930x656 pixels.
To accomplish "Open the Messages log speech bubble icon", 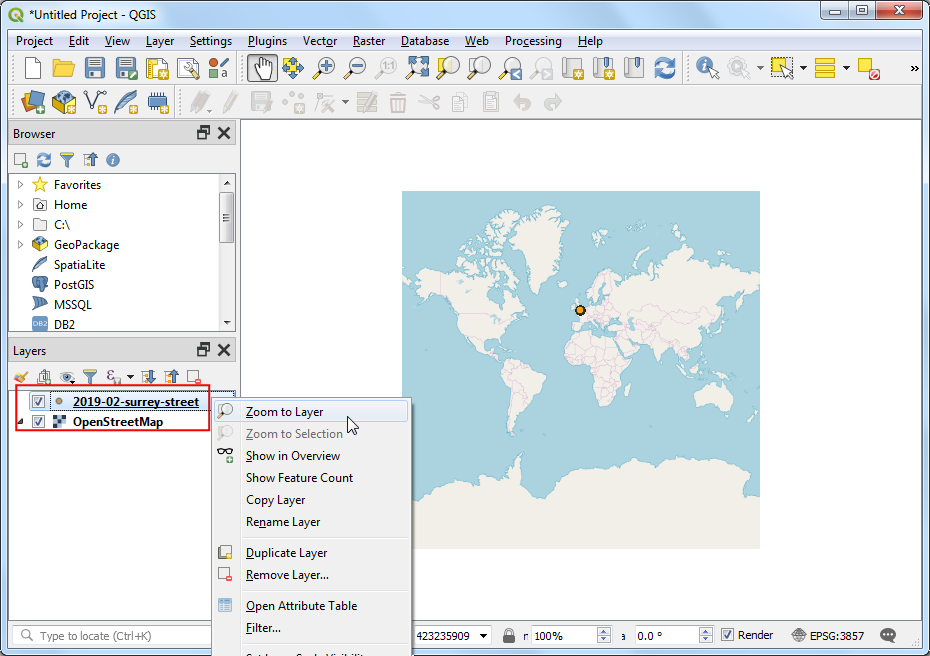I will (887, 635).
